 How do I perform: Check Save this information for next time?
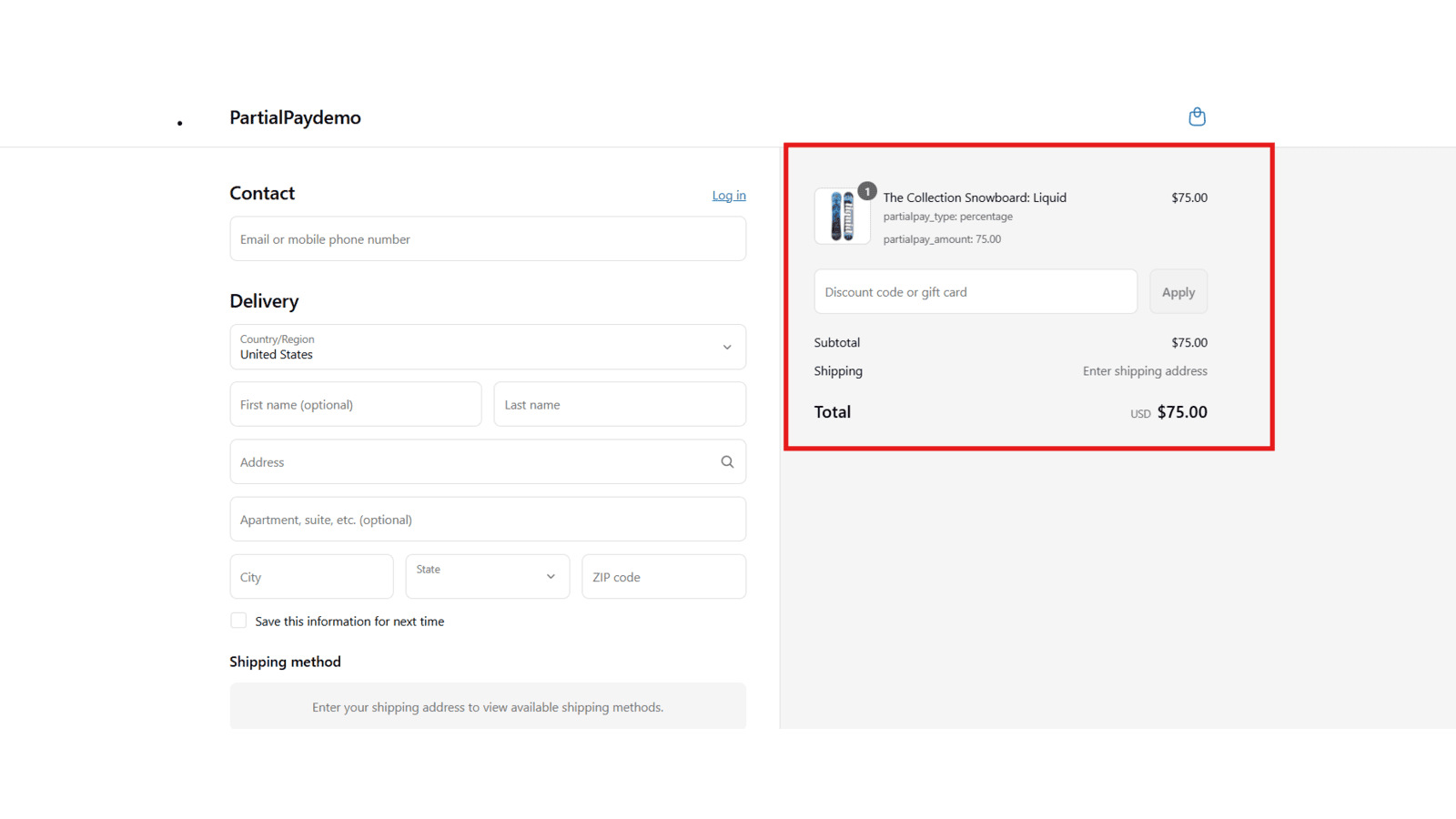(x=238, y=620)
